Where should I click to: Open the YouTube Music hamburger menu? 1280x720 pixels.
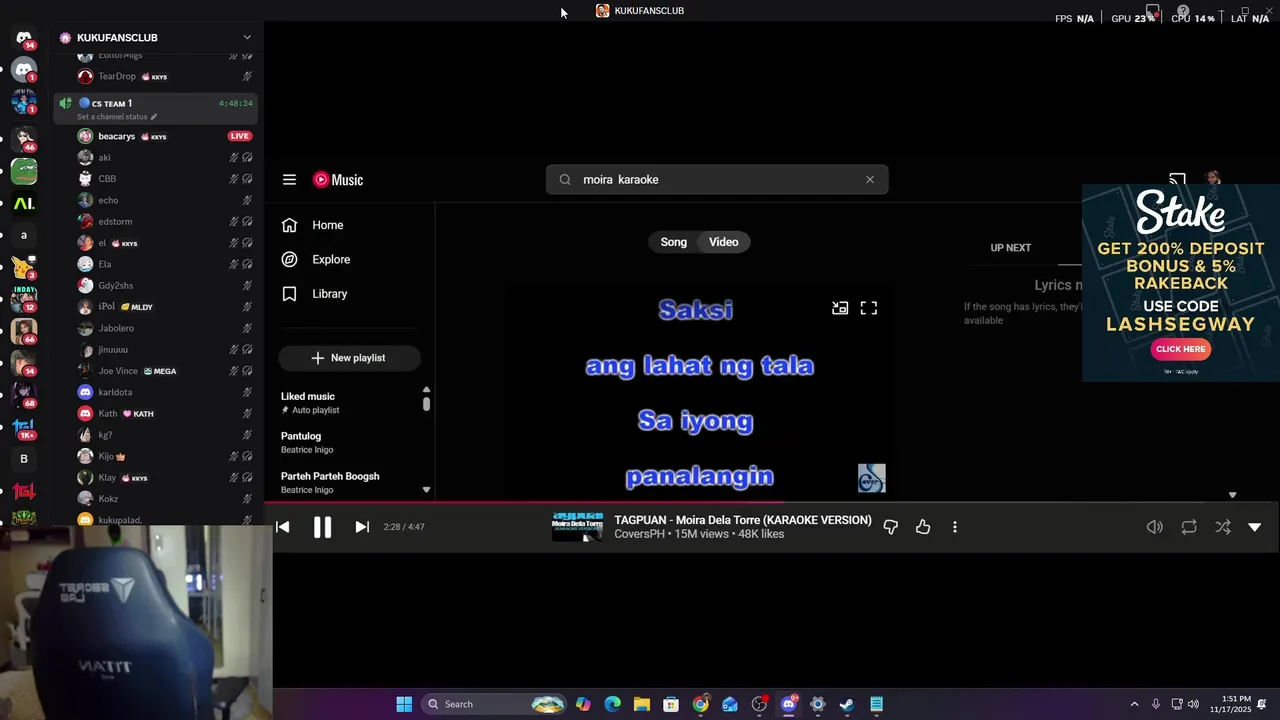(289, 180)
